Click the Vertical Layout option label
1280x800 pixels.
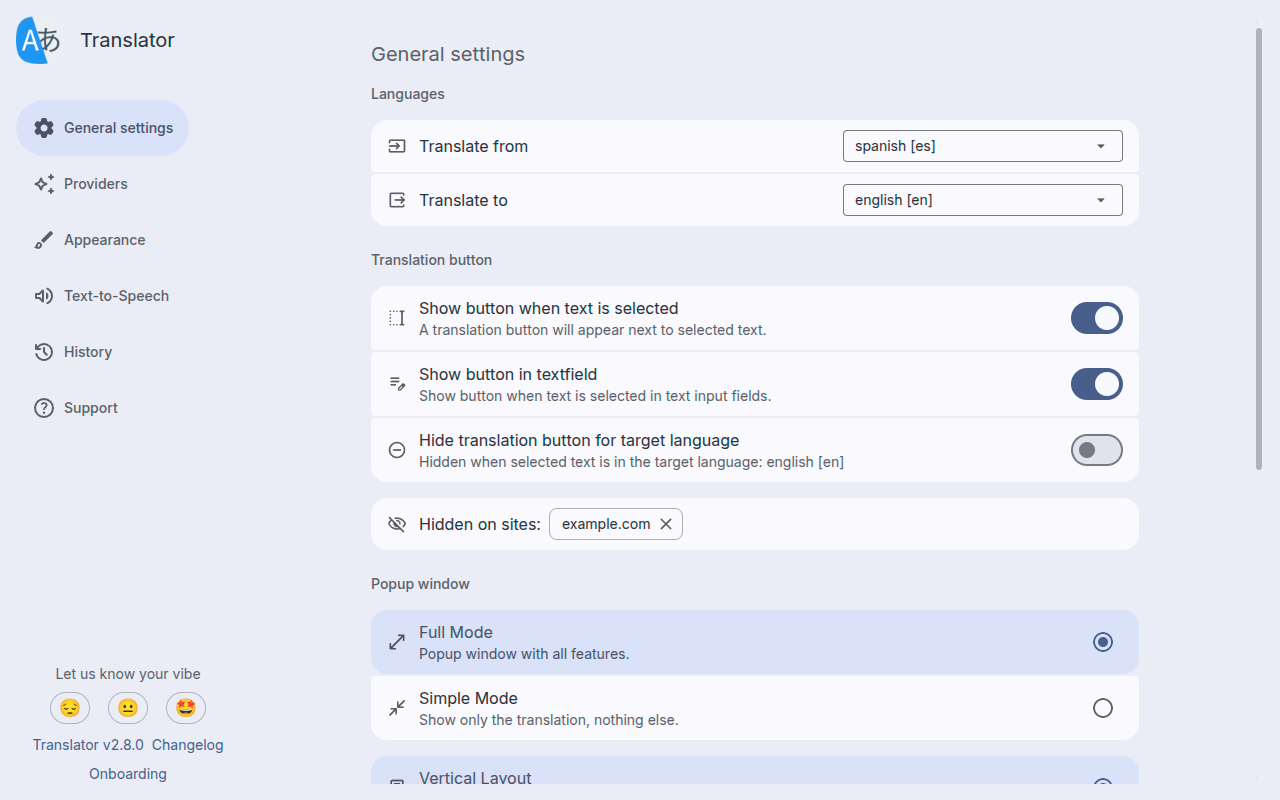click(475, 778)
